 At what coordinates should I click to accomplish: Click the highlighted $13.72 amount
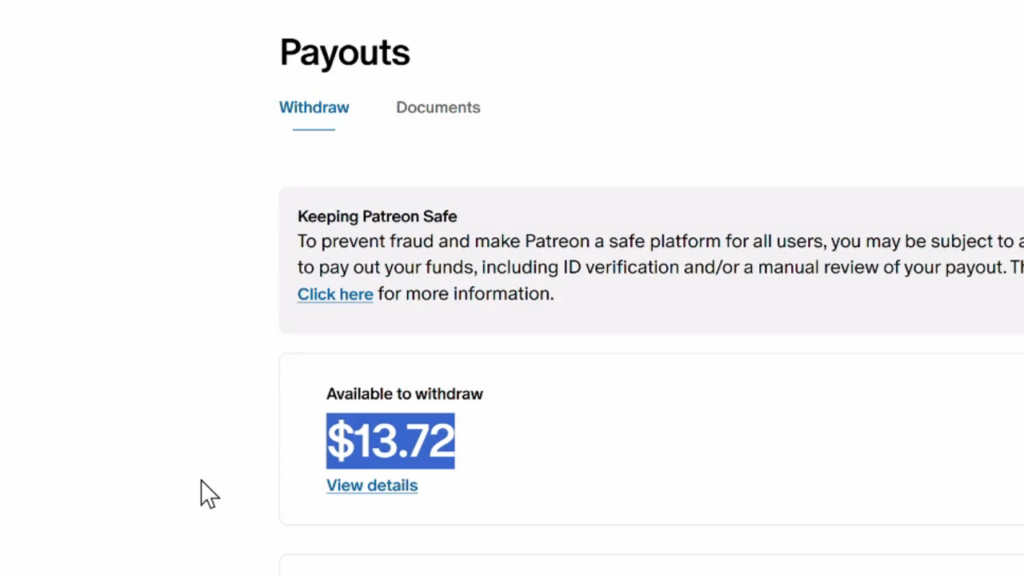click(x=391, y=441)
